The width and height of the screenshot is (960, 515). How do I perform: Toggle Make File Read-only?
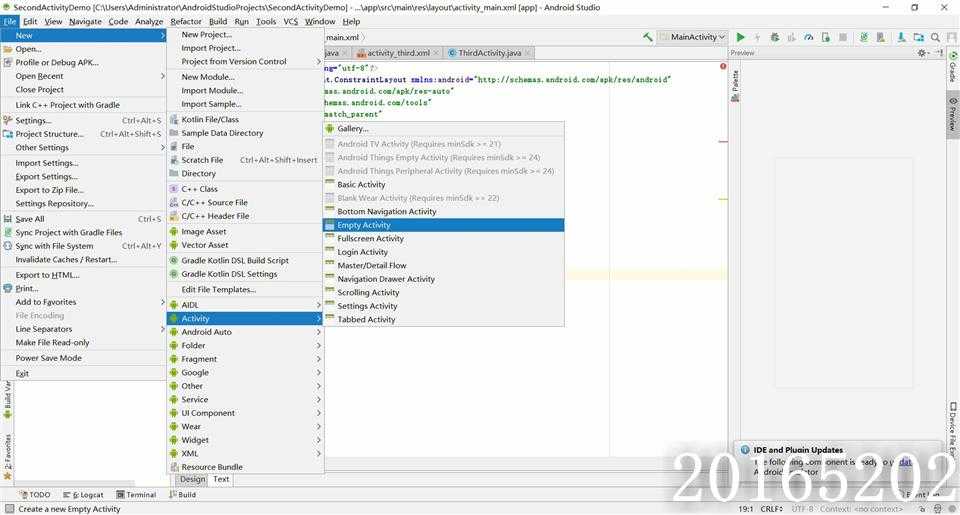[84, 342]
